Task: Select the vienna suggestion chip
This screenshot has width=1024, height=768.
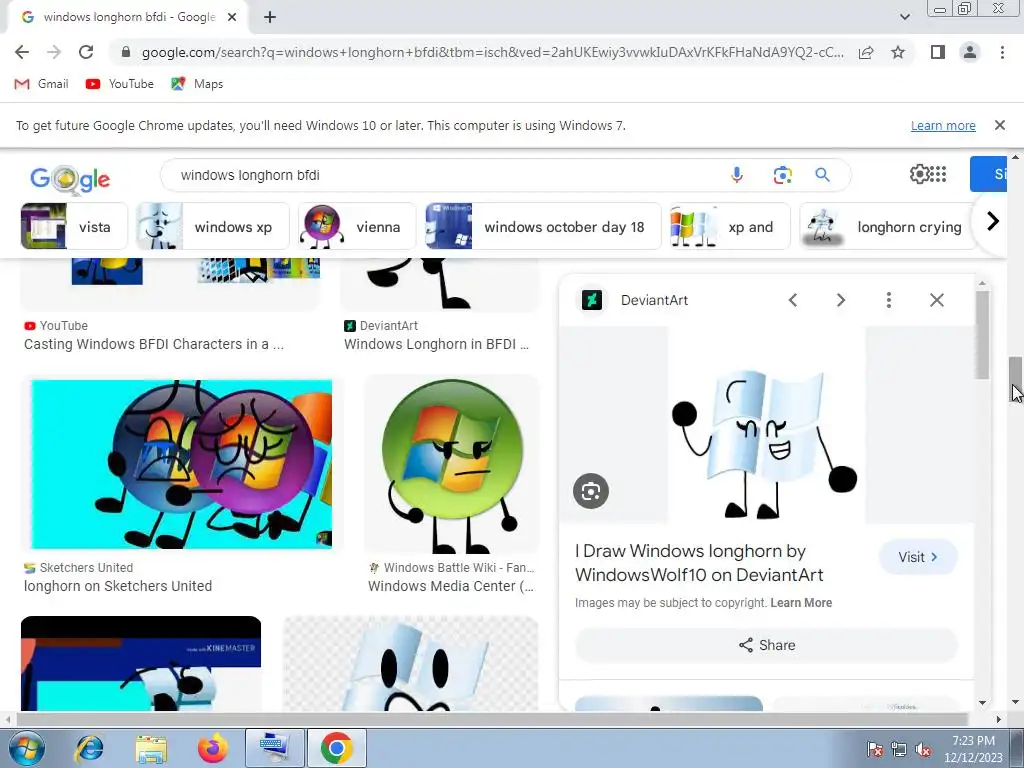Action: click(x=357, y=227)
